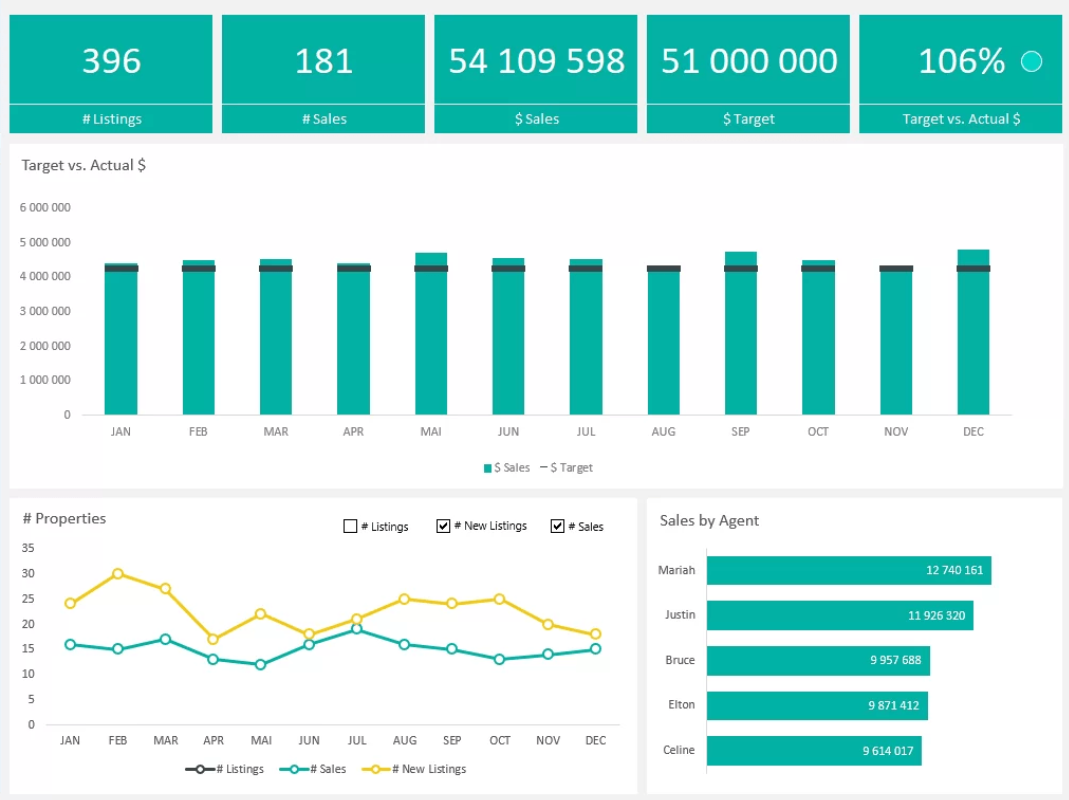This screenshot has height=800, width=1069.
Task: Uncheck the # Sales checkbox
Action: [x=558, y=526]
